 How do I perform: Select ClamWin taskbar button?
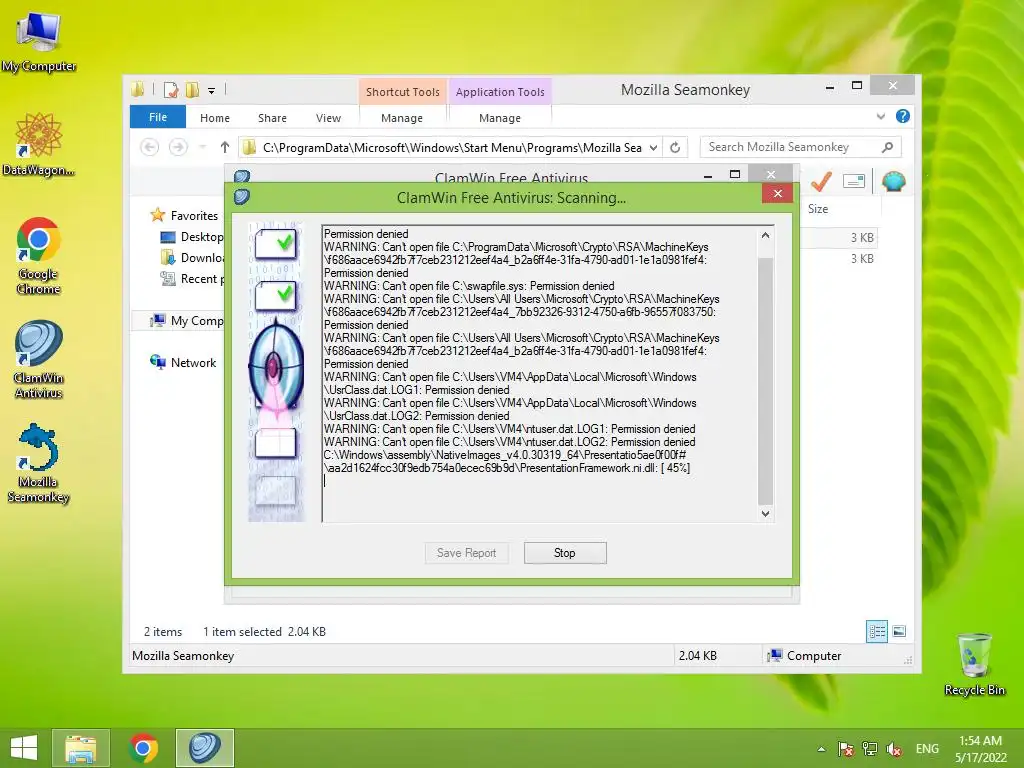point(204,748)
